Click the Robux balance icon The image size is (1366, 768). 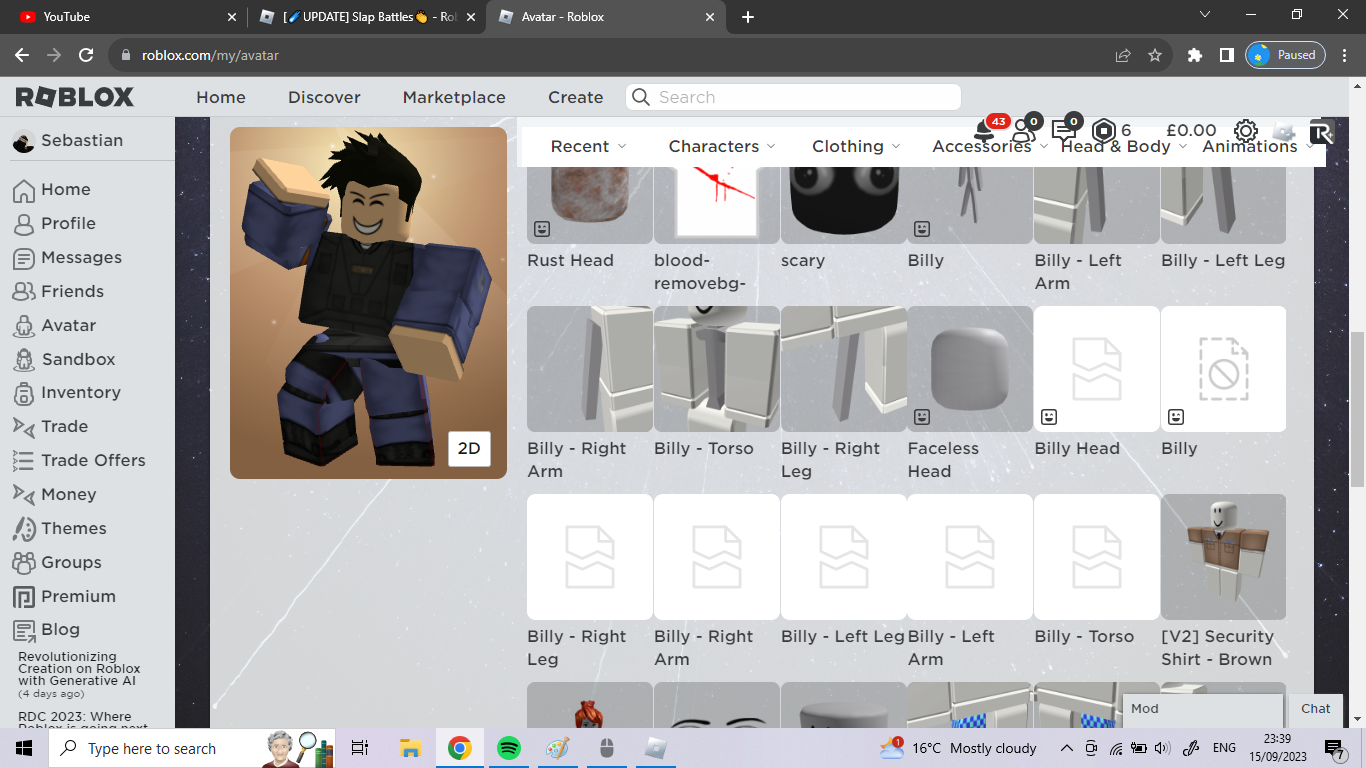pos(1103,131)
